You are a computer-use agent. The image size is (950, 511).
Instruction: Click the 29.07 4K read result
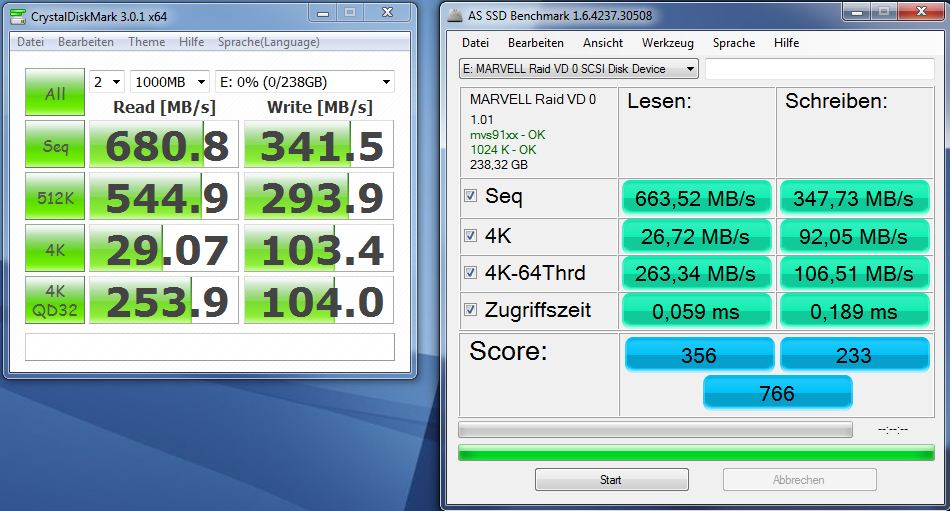click(164, 249)
